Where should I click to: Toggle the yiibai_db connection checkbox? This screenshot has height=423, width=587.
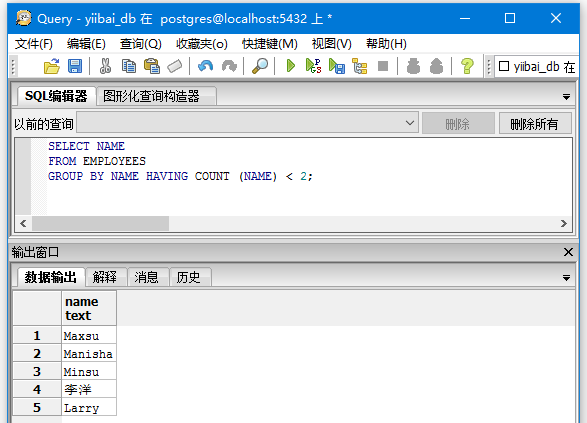click(504, 66)
